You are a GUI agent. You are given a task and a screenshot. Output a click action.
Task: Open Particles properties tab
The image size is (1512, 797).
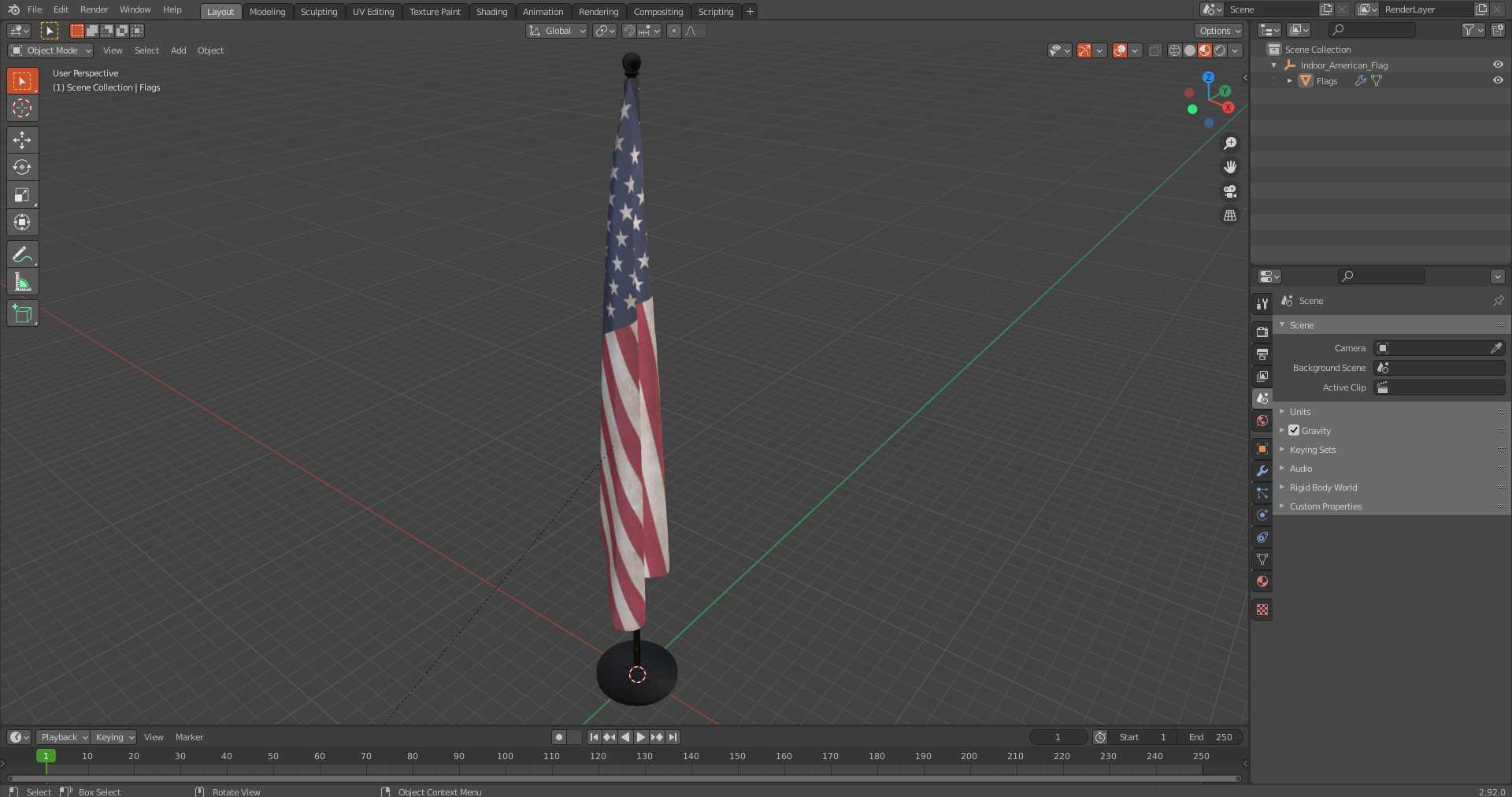(1262, 493)
